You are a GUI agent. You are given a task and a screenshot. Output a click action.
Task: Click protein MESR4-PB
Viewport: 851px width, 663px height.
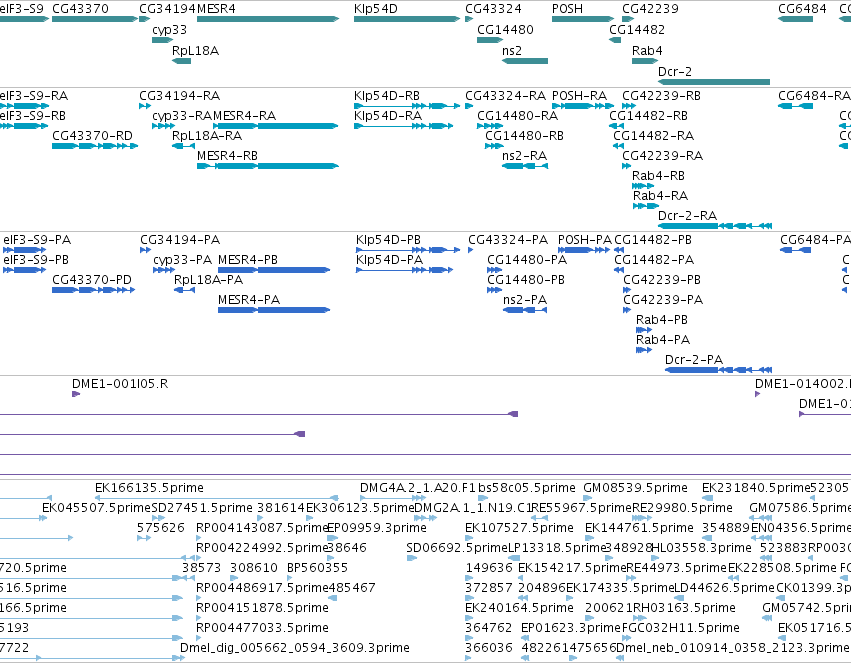(x=274, y=270)
